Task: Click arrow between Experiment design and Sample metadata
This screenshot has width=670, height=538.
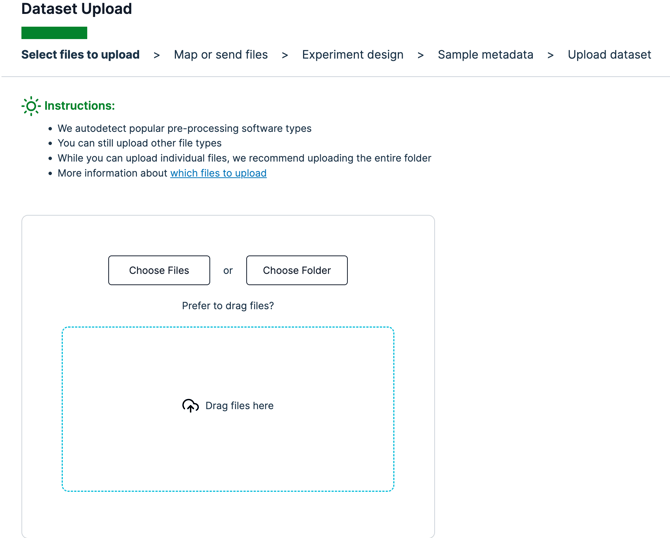Action: (421, 55)
